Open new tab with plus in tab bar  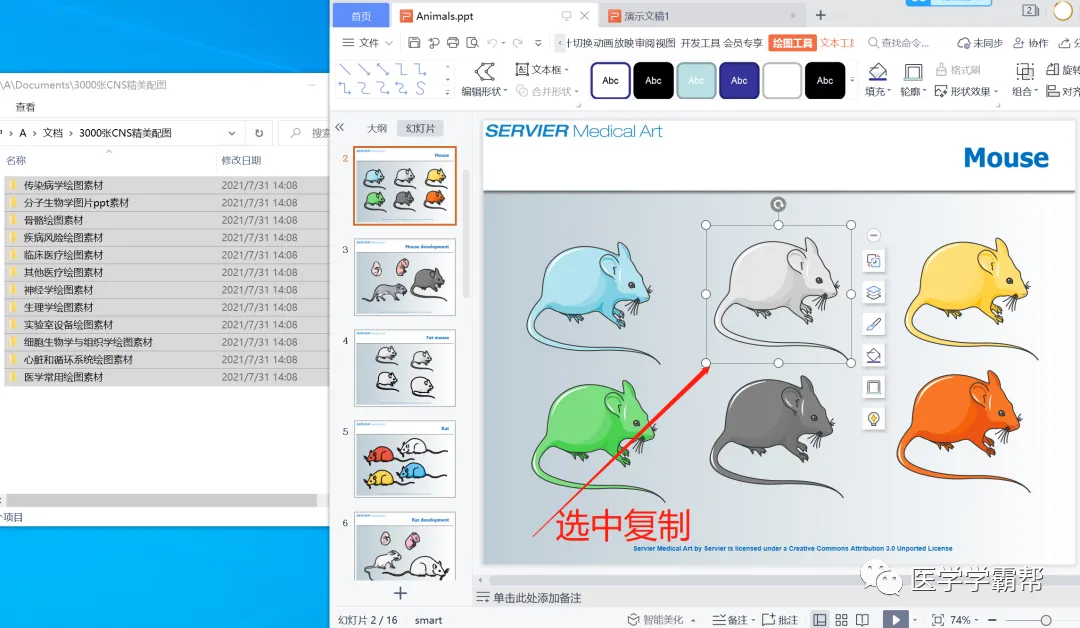(x=820, y=15)
